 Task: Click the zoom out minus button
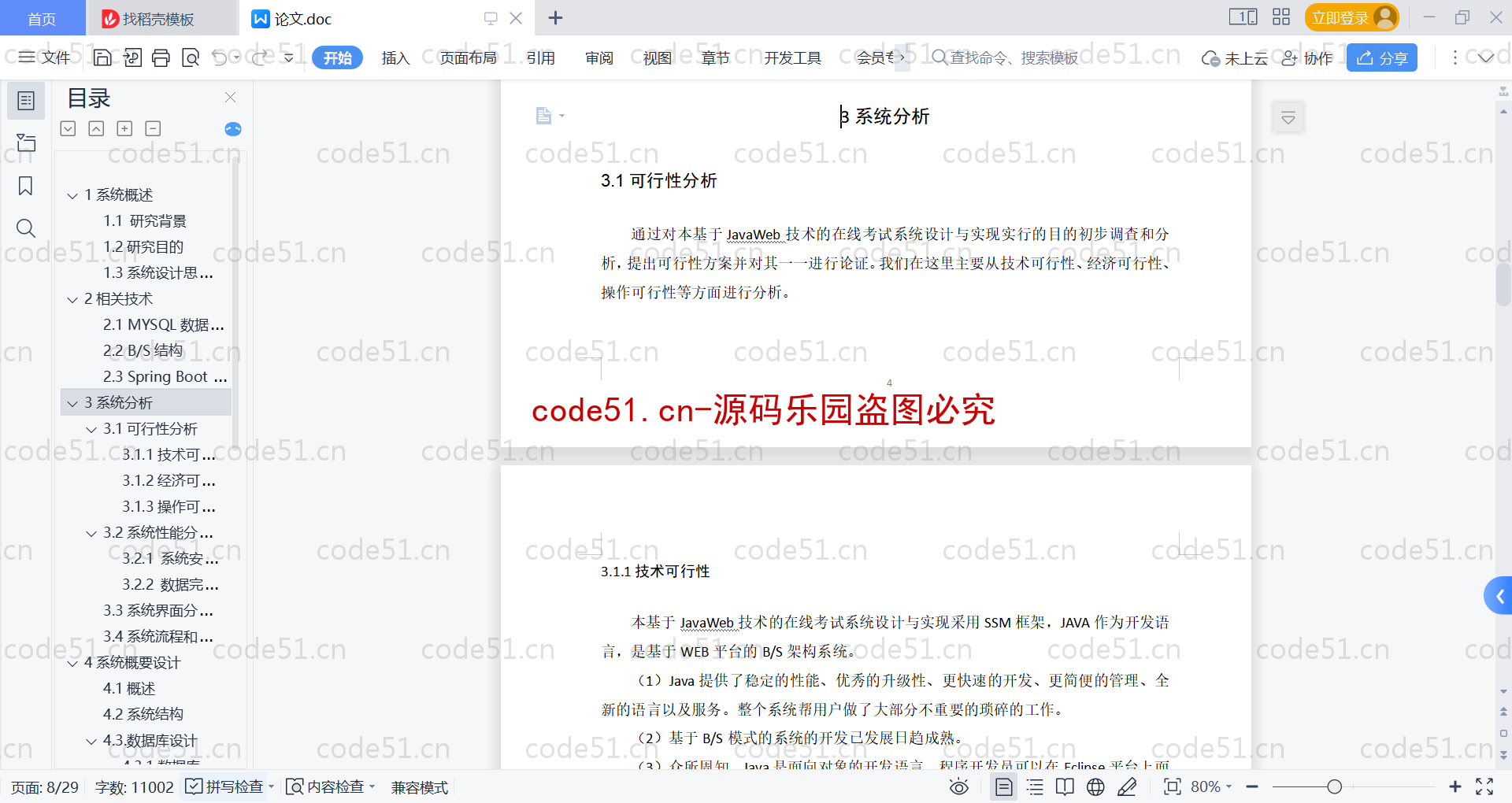click(1252, 786)
